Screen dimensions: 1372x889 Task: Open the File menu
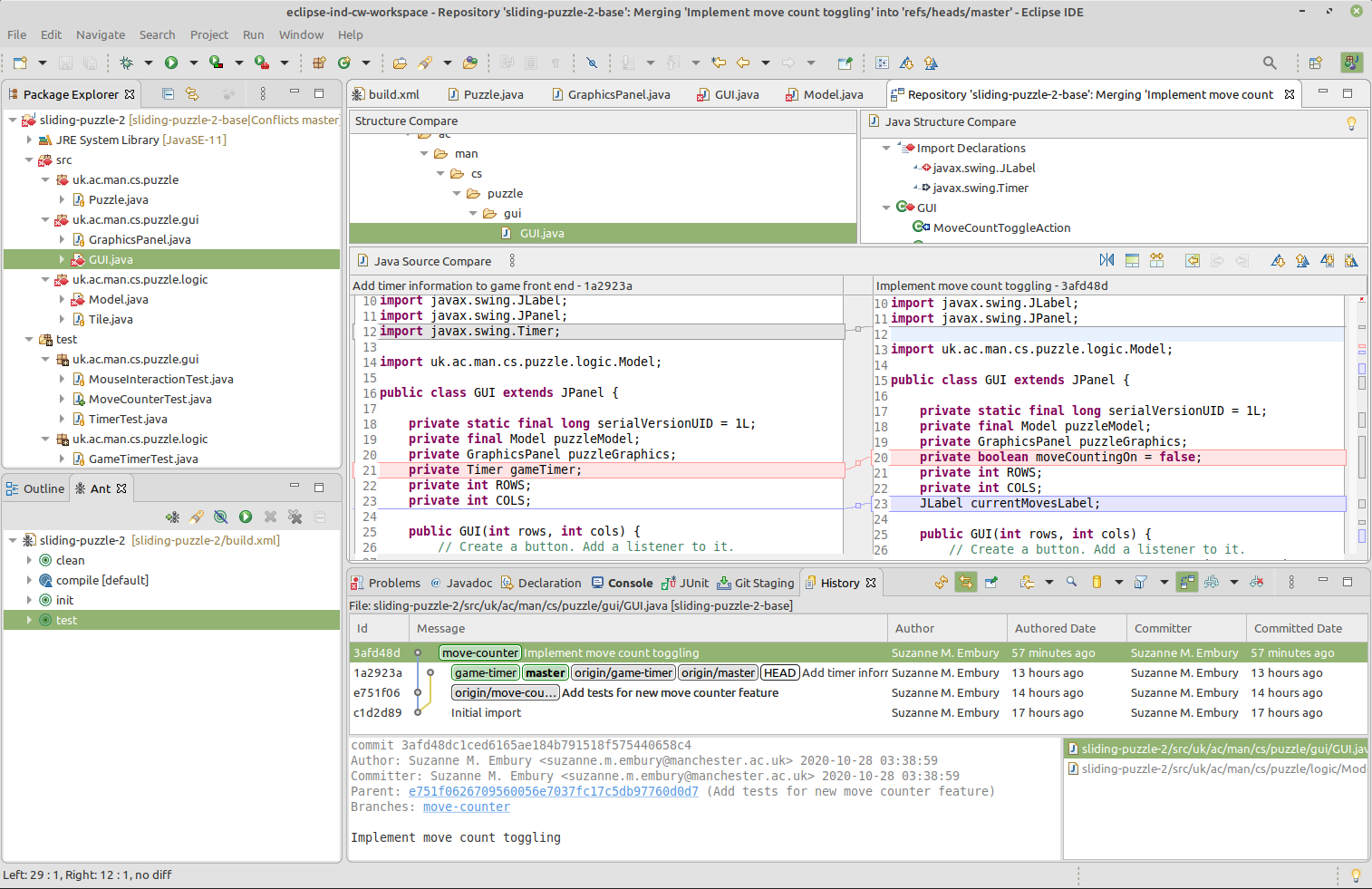pyautogui.click(x=17, y=34)
